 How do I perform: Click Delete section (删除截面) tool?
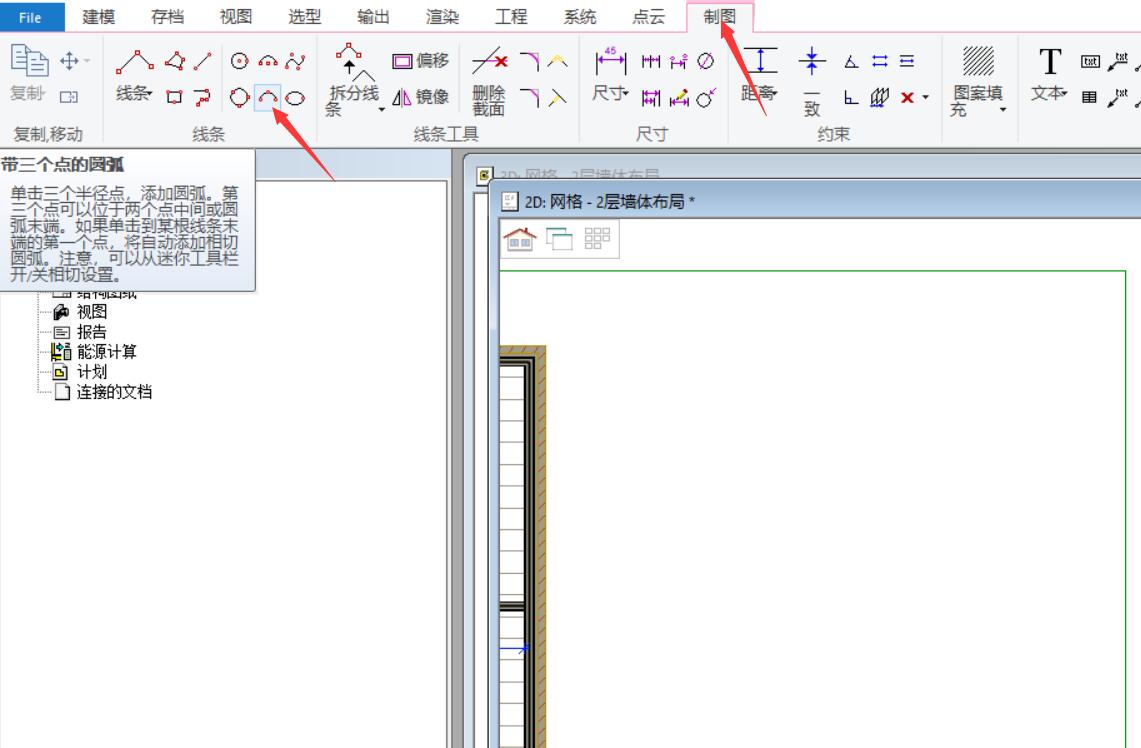click(x=489, y=80)
